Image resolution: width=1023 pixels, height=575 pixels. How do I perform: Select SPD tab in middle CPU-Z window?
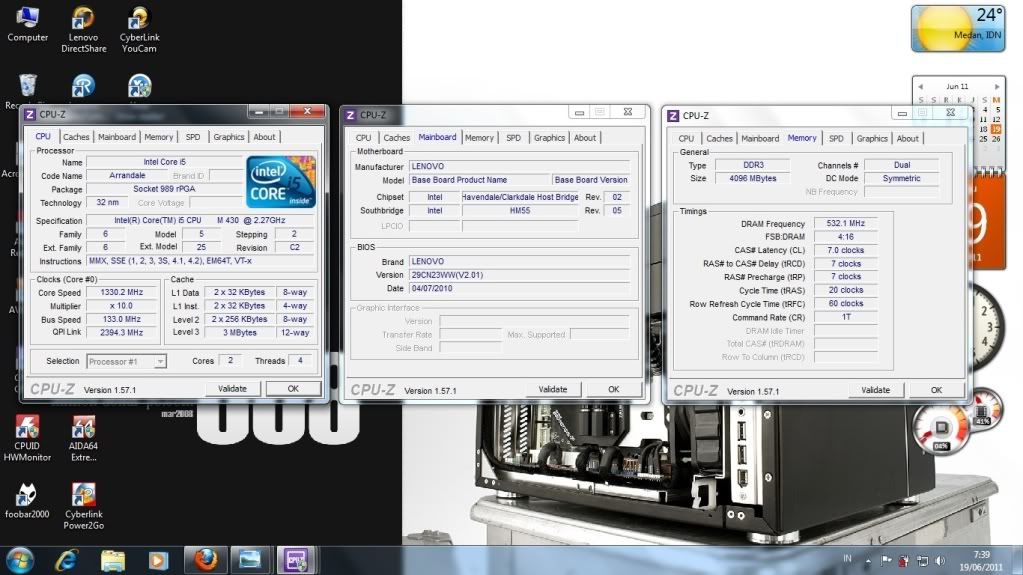coord(513,138)
